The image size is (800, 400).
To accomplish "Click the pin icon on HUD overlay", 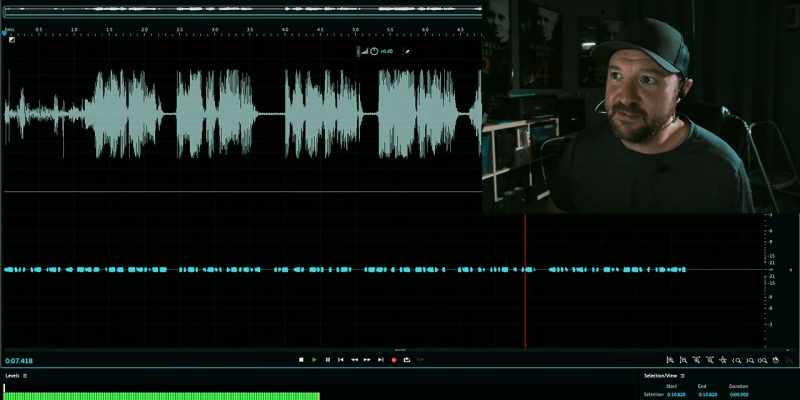I will pyautogui.click(x=407, y=52).
